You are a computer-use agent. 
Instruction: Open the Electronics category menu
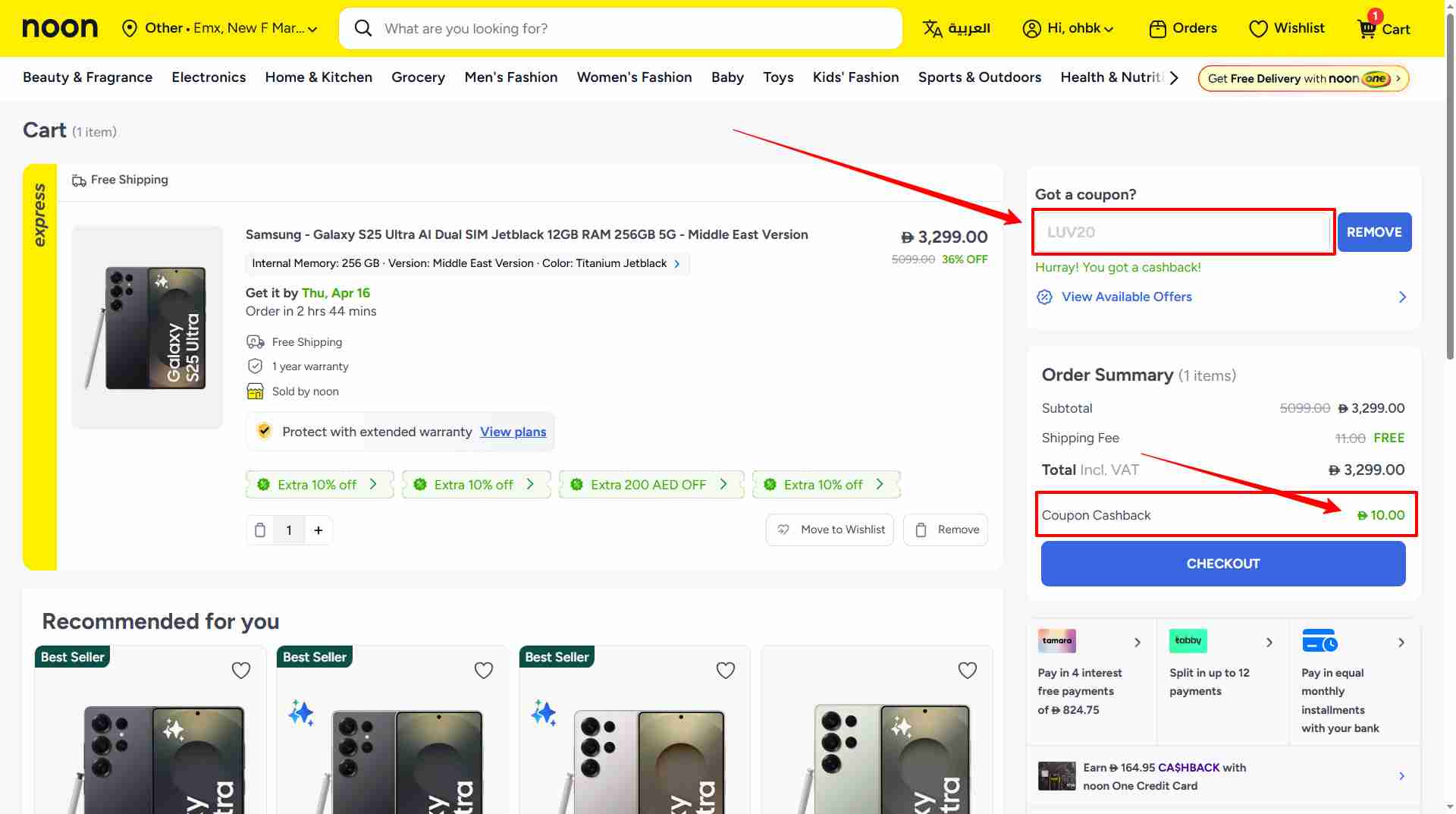coord(209,77)
